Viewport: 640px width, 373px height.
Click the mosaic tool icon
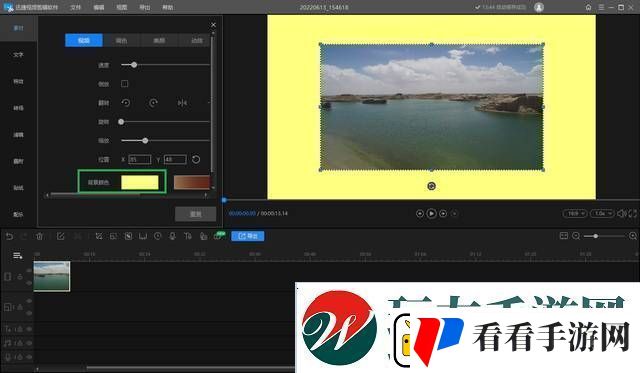(128, 236)
